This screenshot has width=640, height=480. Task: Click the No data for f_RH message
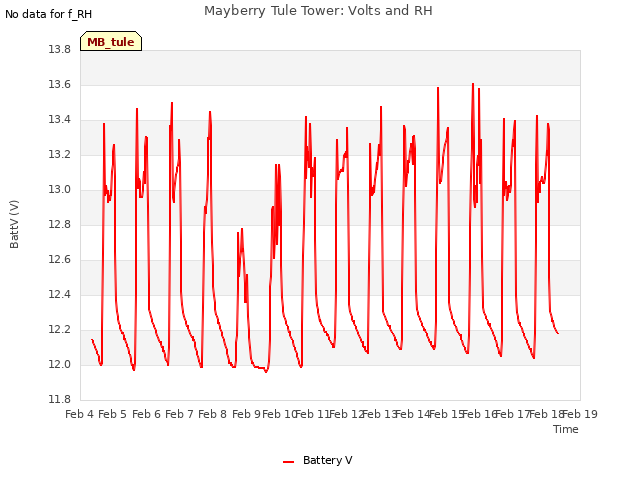click(48, 14)
